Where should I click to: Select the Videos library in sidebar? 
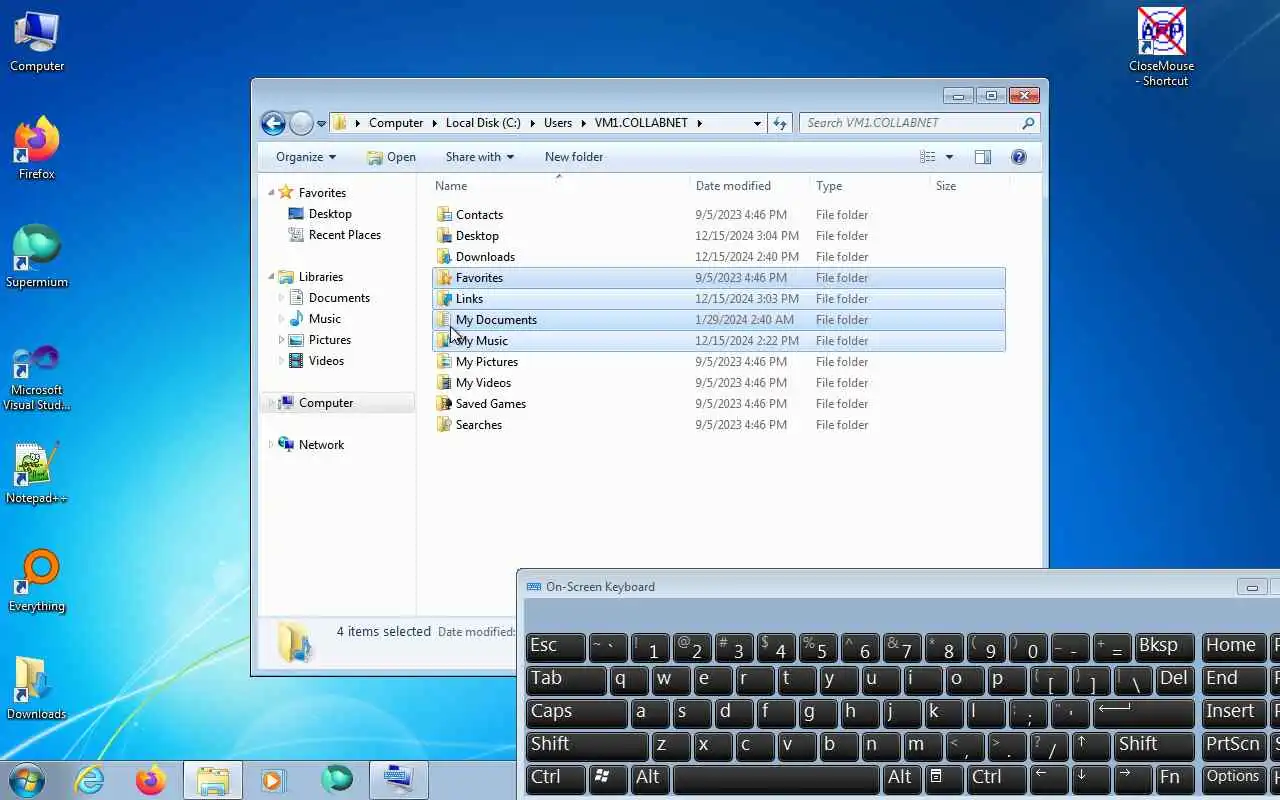(x=326, y=361)
